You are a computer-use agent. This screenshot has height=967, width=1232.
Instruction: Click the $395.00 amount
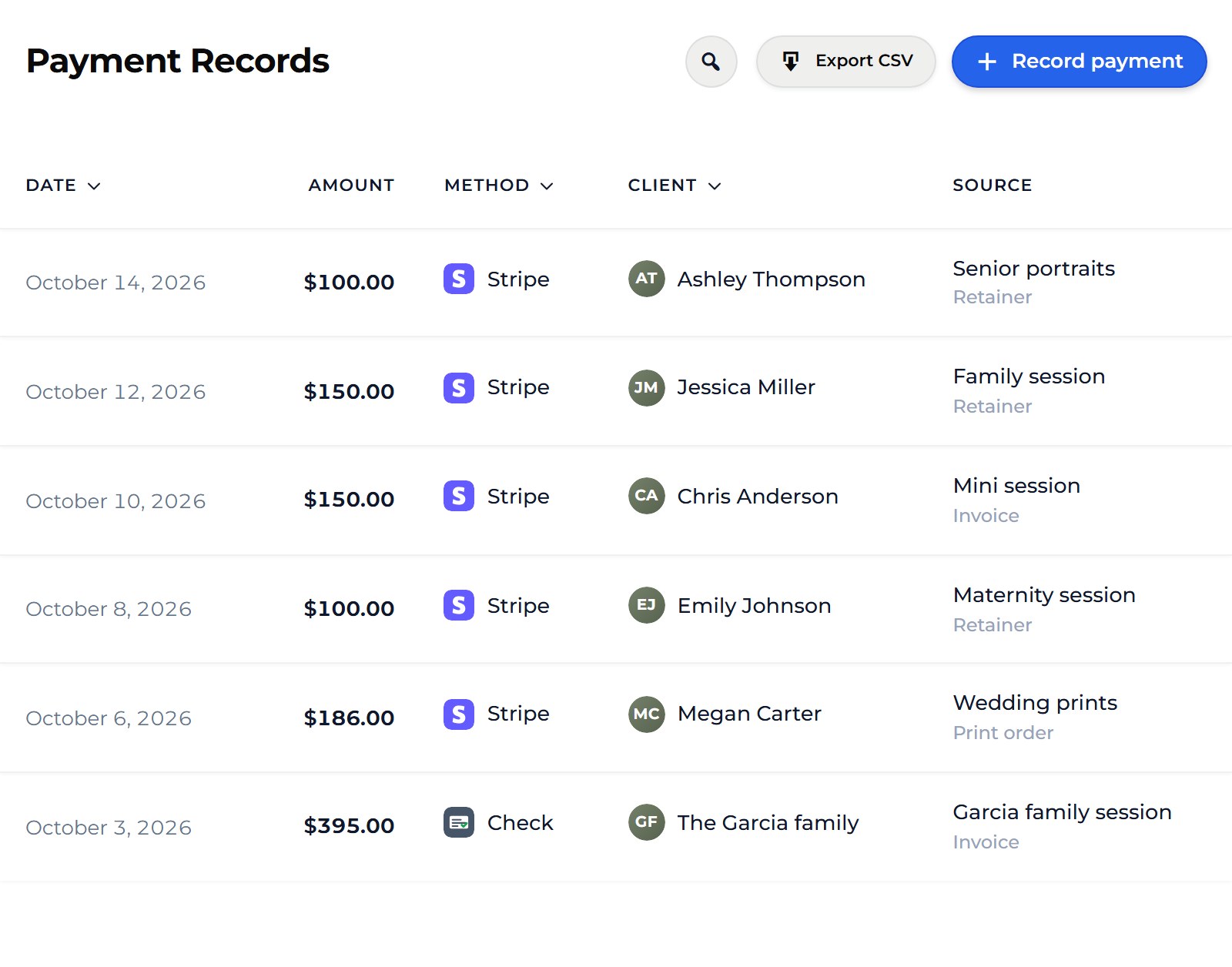[x=349, y=825]
